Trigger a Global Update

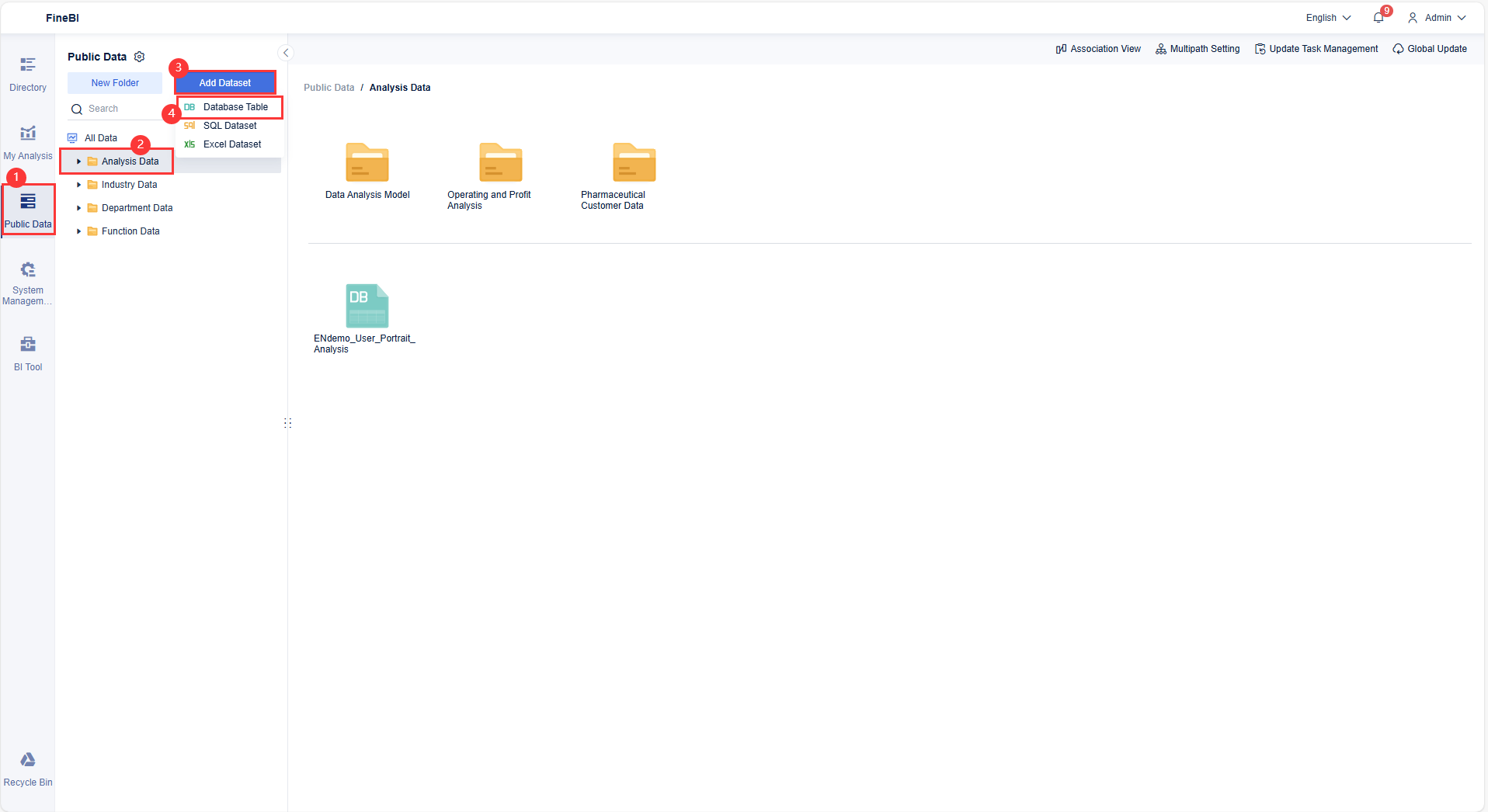coord(1430,48)
